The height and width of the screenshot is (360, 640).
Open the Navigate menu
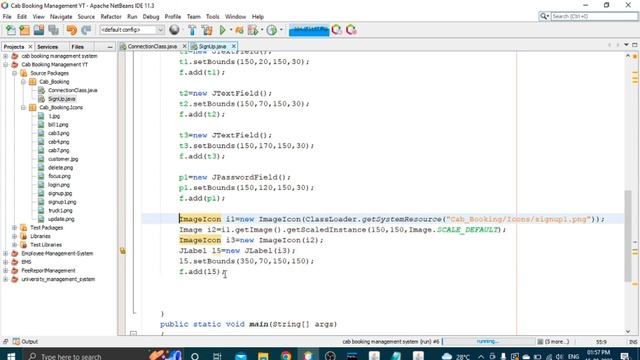coord(61,16)
